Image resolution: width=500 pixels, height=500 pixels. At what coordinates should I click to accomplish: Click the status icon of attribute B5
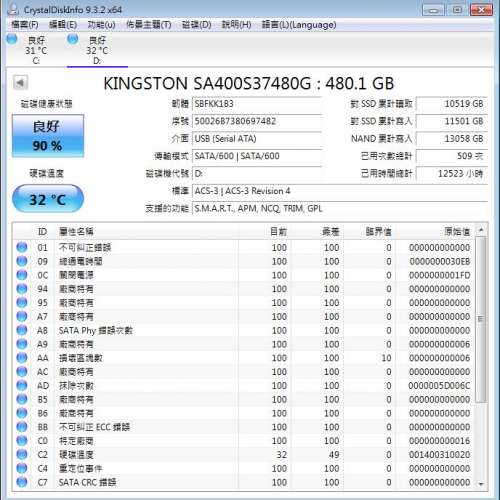(22, 399)
